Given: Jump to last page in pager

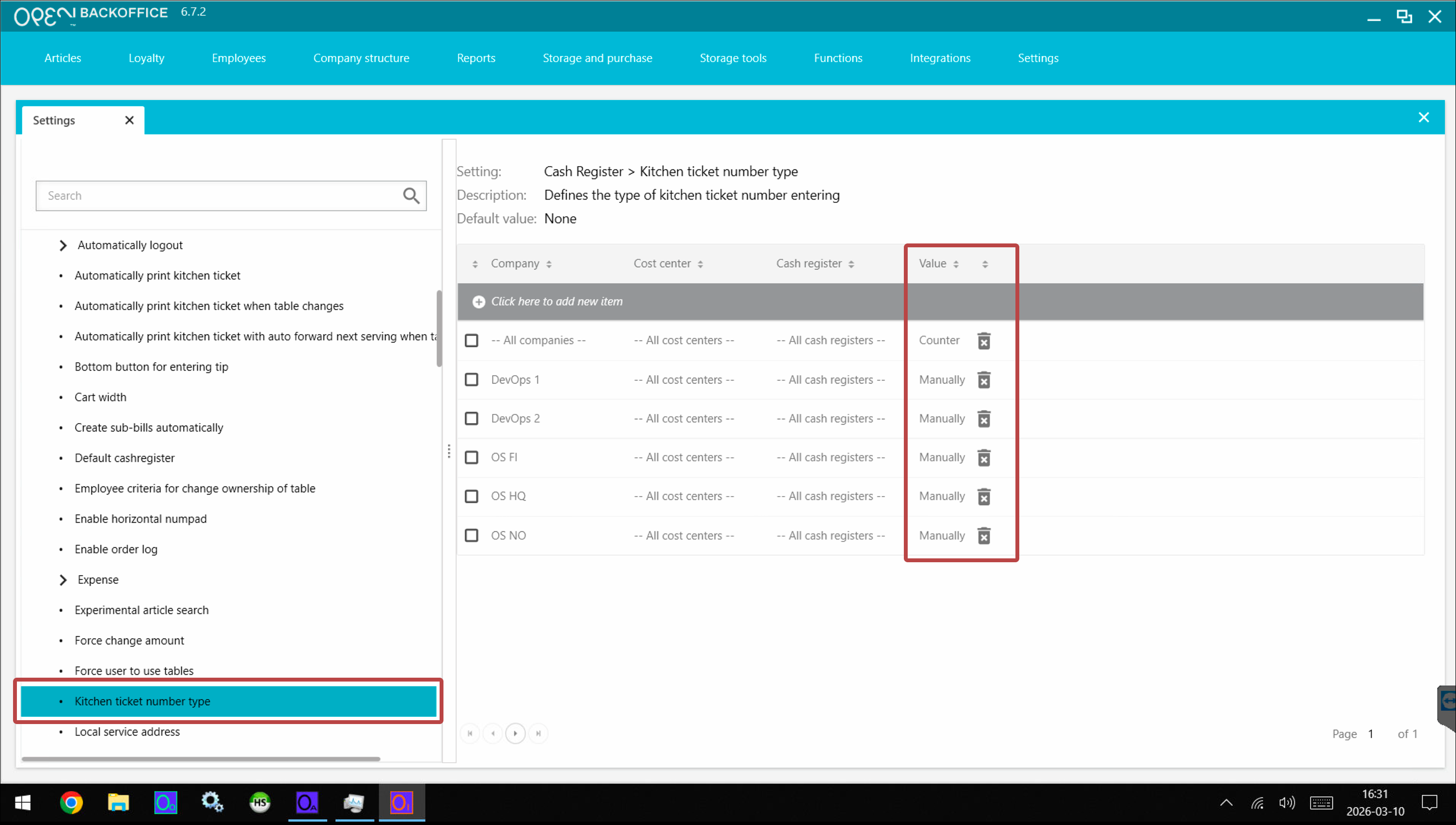Looking at the screenshot, I should pos(538,733).
